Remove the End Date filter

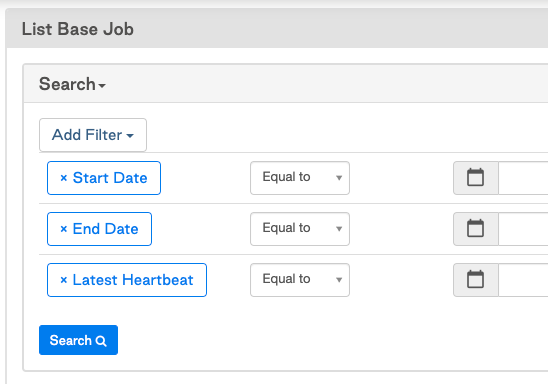(x=64, y=229)
